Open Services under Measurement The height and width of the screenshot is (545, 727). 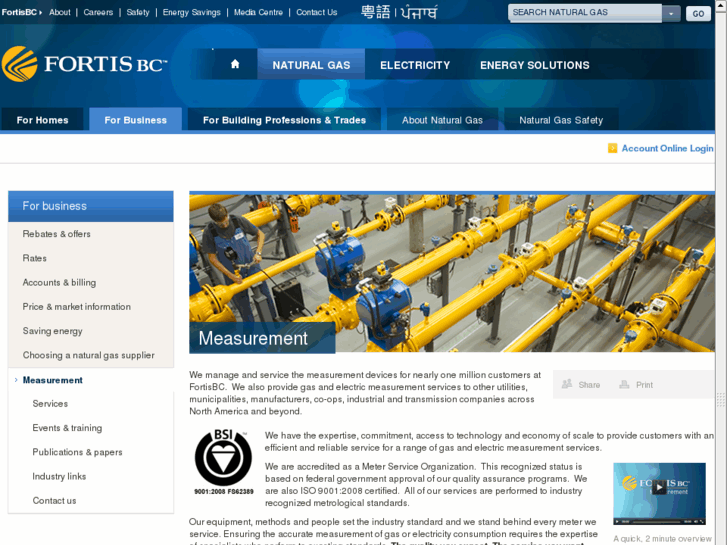pos(50,404)
